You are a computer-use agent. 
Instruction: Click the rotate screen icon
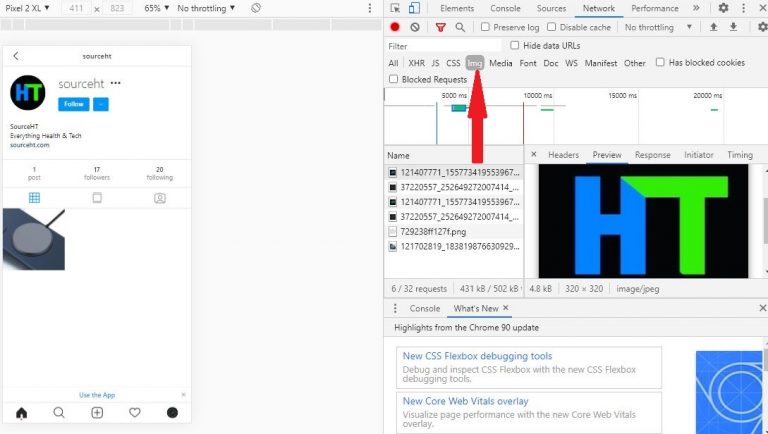[256, 8]
